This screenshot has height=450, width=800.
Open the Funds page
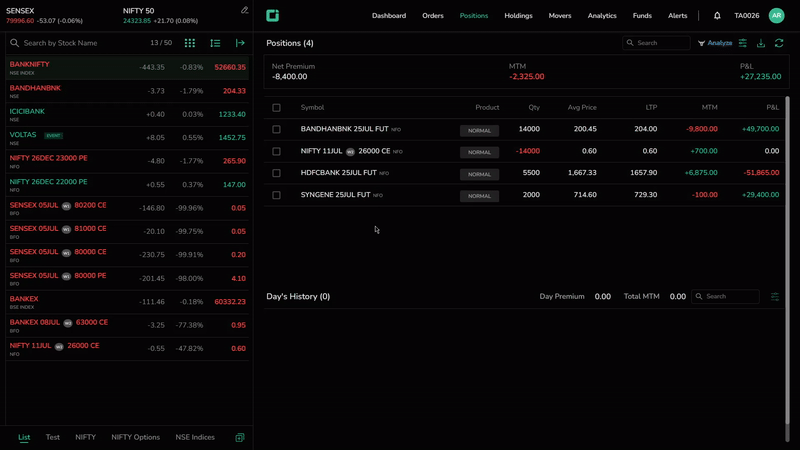(x=642, y=16)
